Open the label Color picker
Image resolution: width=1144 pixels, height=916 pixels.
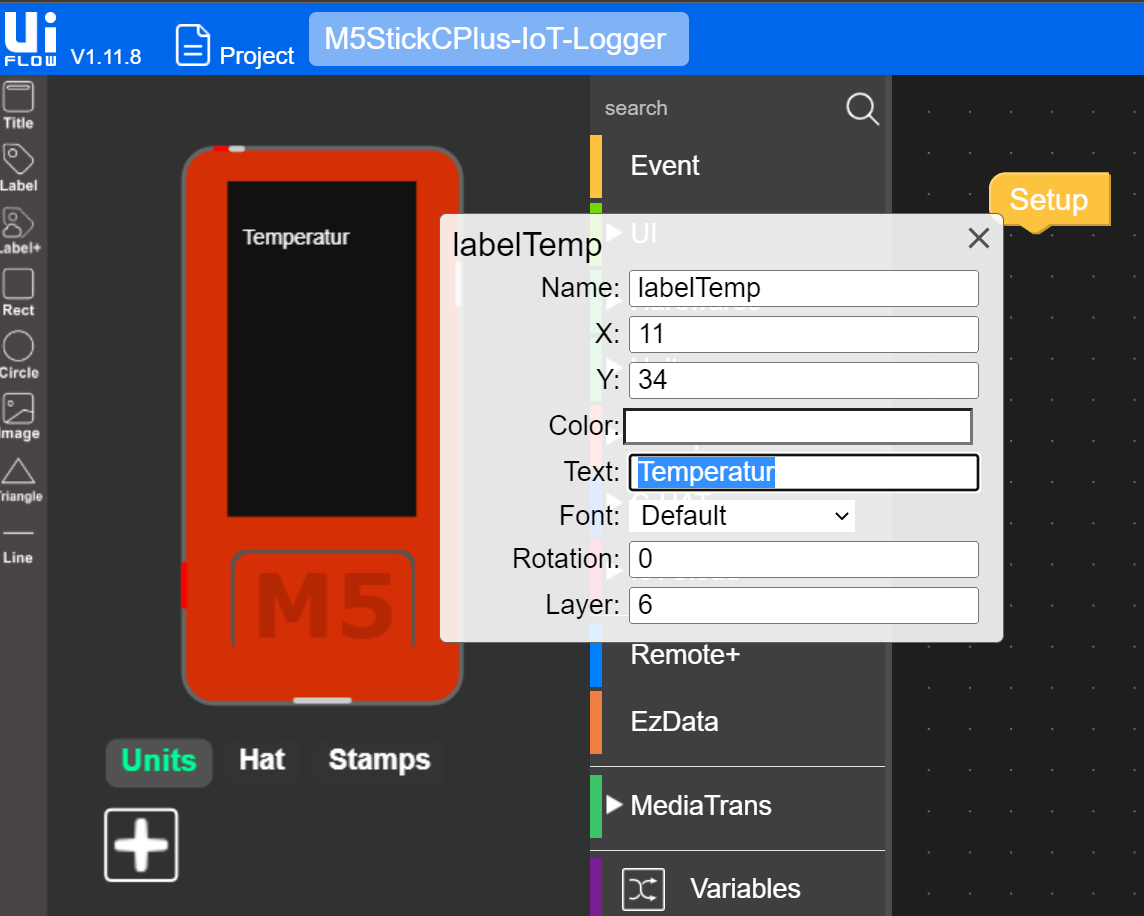(x=798, y=426)
